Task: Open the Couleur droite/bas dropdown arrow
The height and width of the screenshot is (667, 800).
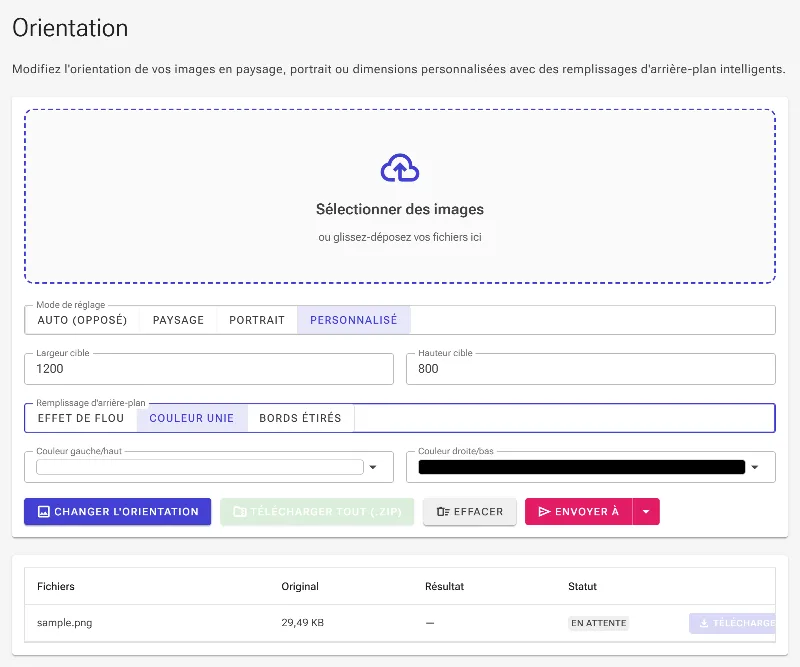Action: click(755, 467)
